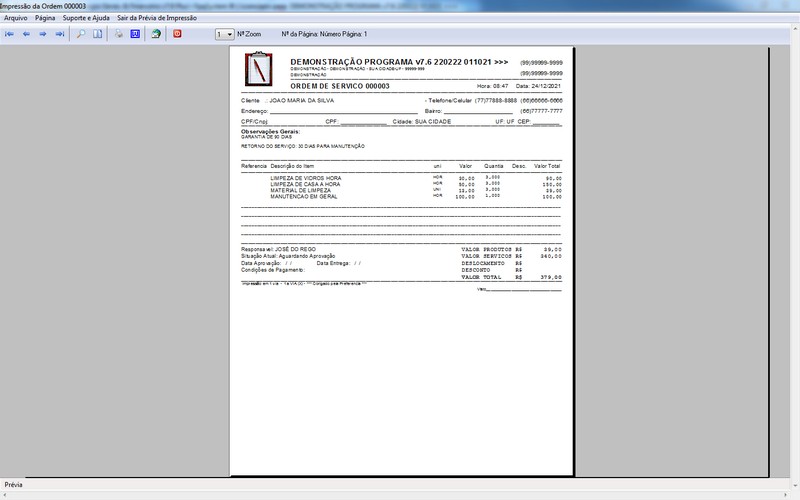Click the Valor Total column header
The width and height of the screenshot is (800, 500).
[547, 166]
